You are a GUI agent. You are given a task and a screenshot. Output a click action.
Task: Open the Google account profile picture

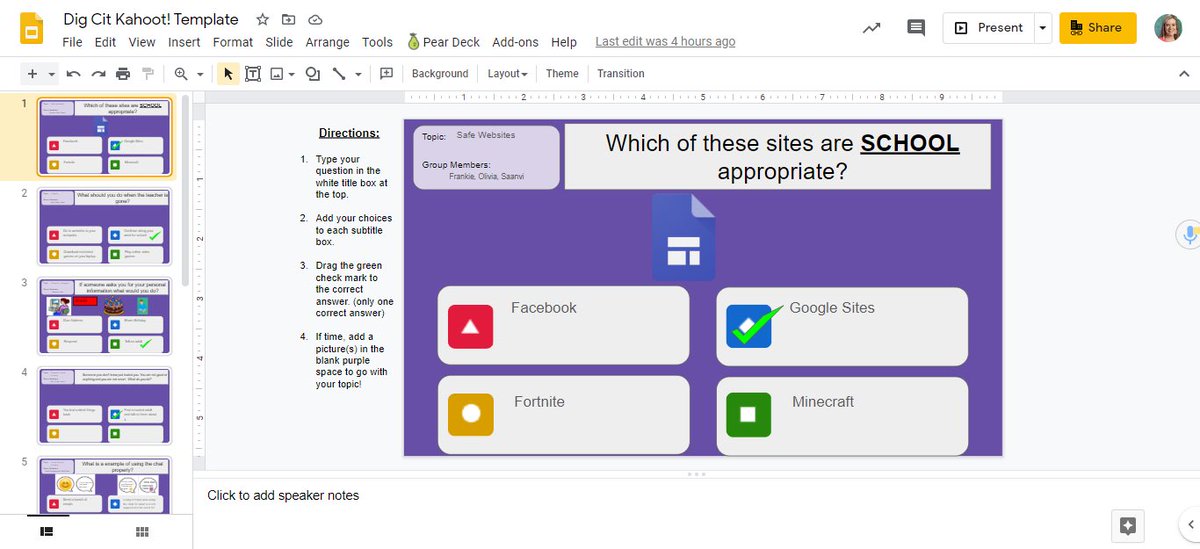[x=1168, y=28]
